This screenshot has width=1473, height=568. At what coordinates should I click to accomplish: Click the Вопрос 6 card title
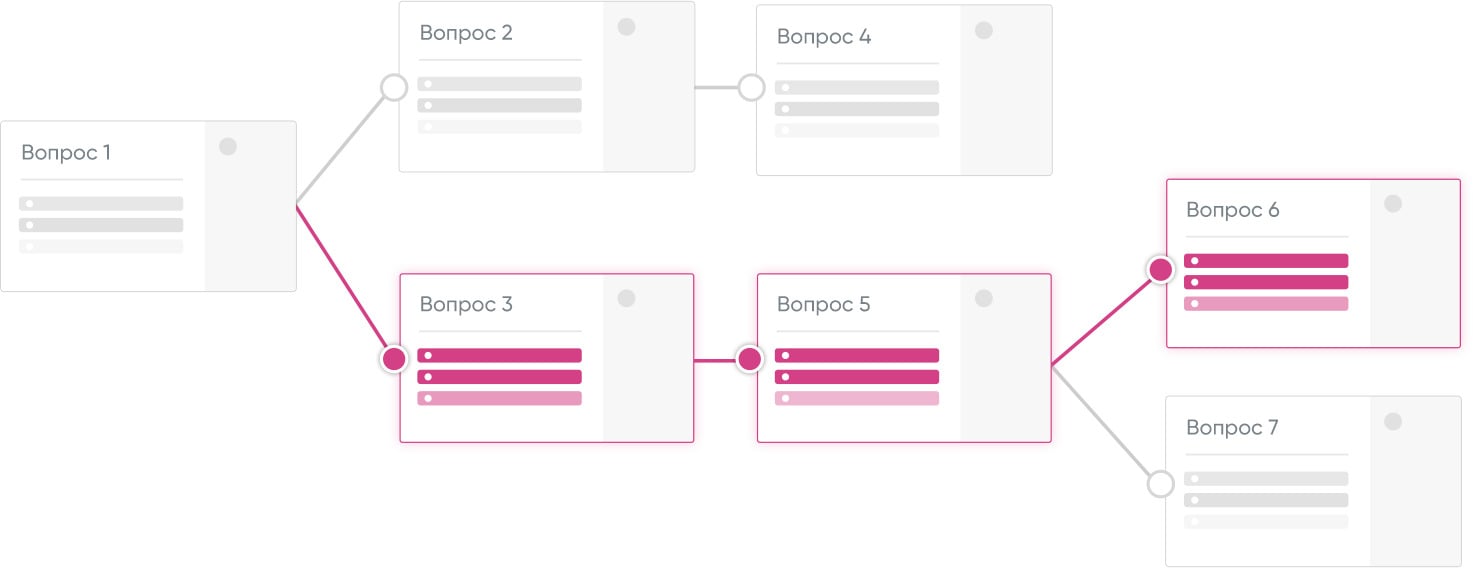[x=1232, y=210]
